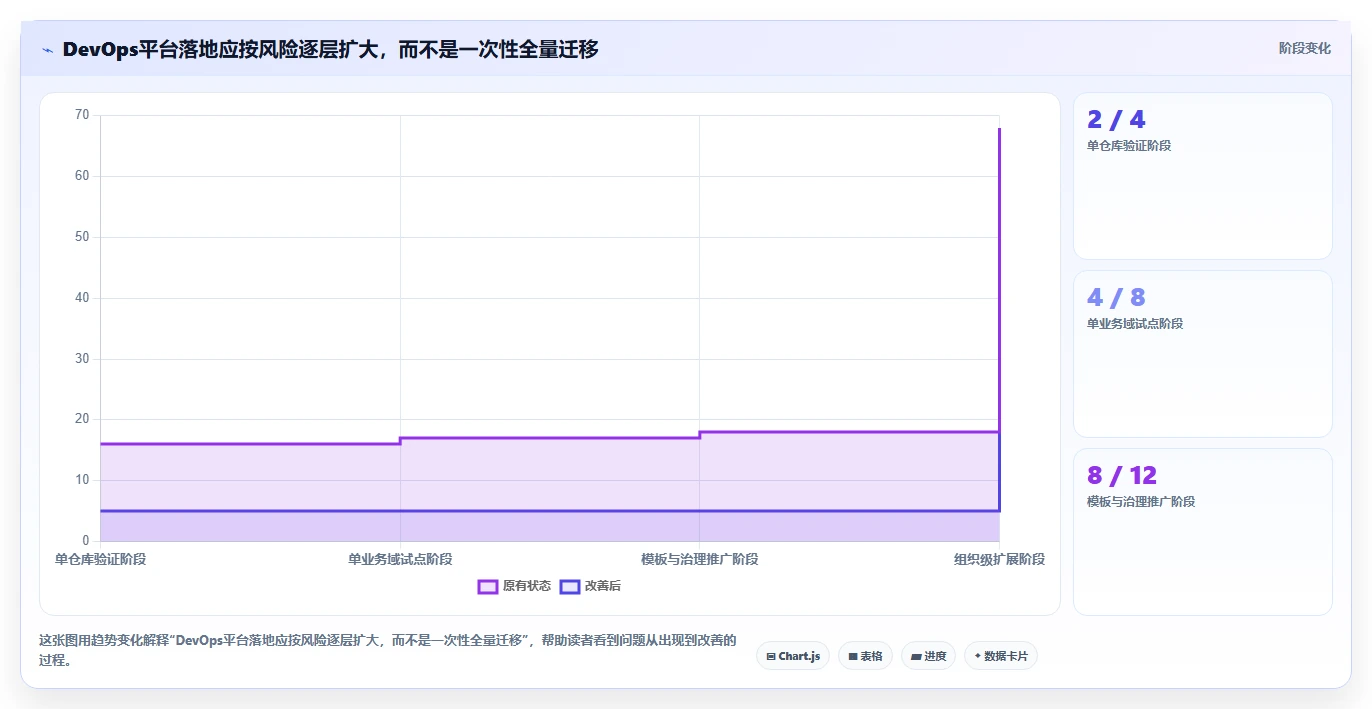The image size is (1372, 709).
Task: Click the y-axis value 50
Action: pyautogui.click(x=82, y=237)
